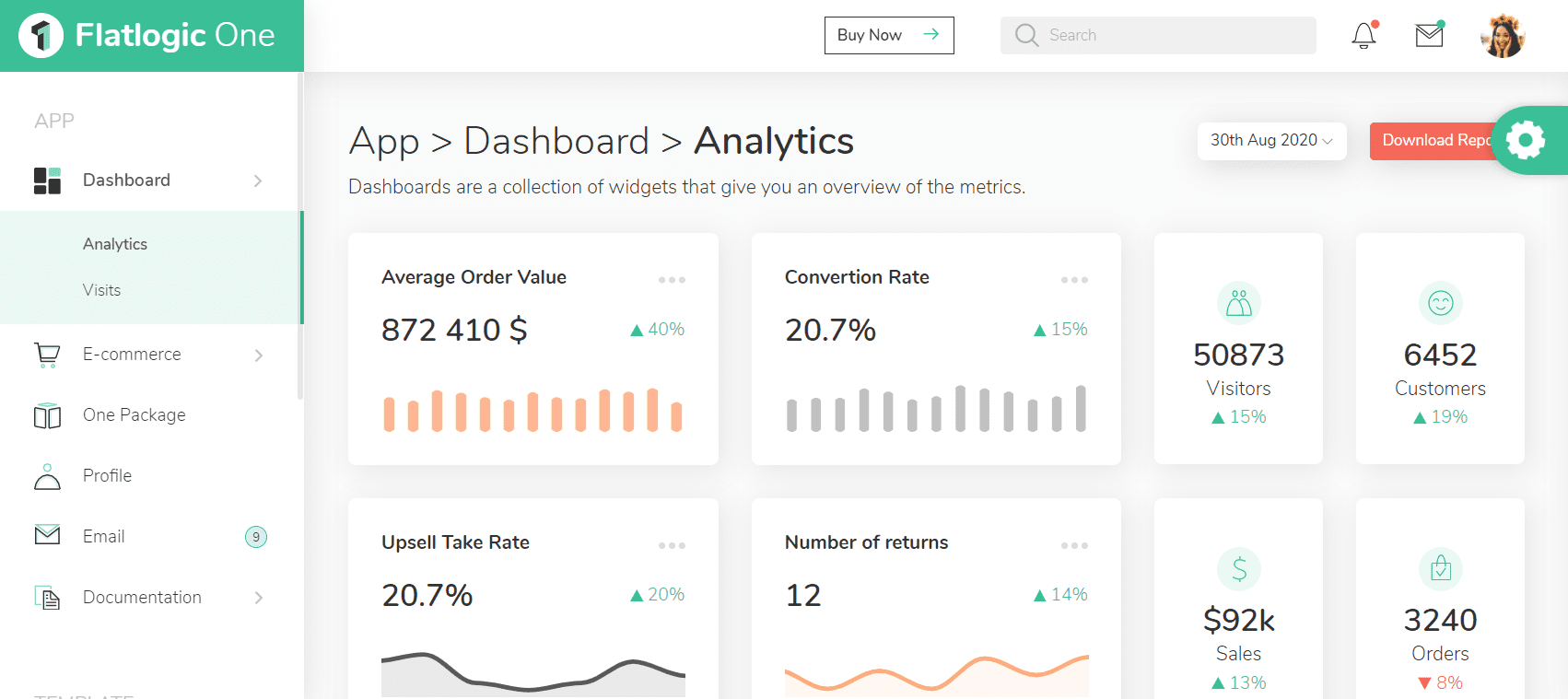This screenshot has width=1568, height=699.
Task: Open the Convertion Rate card options dots
Action: [x=1074, y=279]
